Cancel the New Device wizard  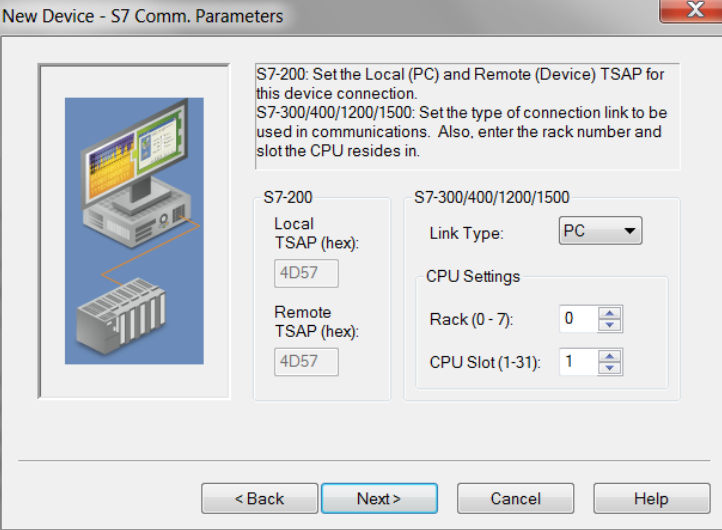[x=515, y=498]
